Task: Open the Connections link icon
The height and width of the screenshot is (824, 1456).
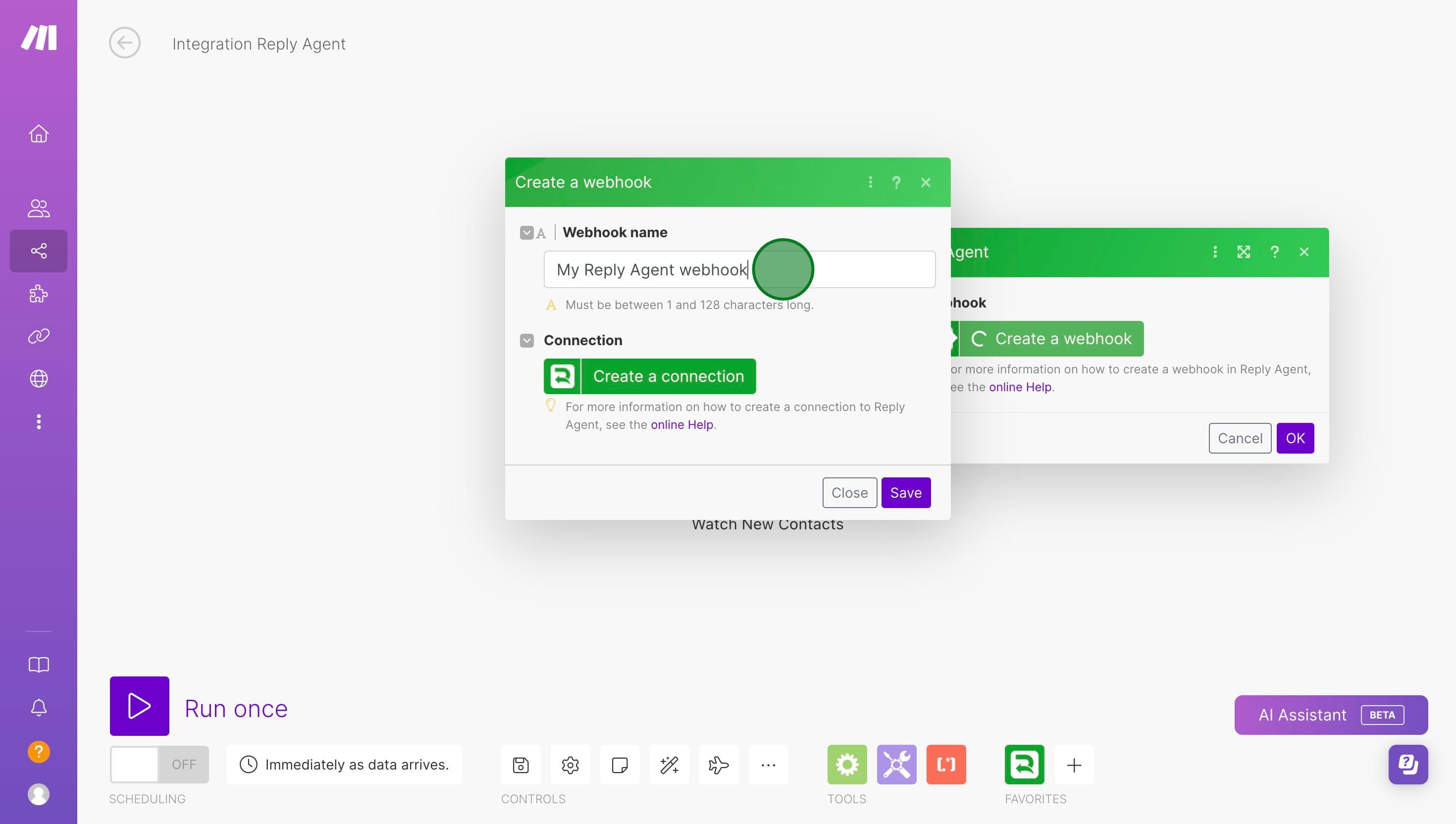Action: pos(39,336)
